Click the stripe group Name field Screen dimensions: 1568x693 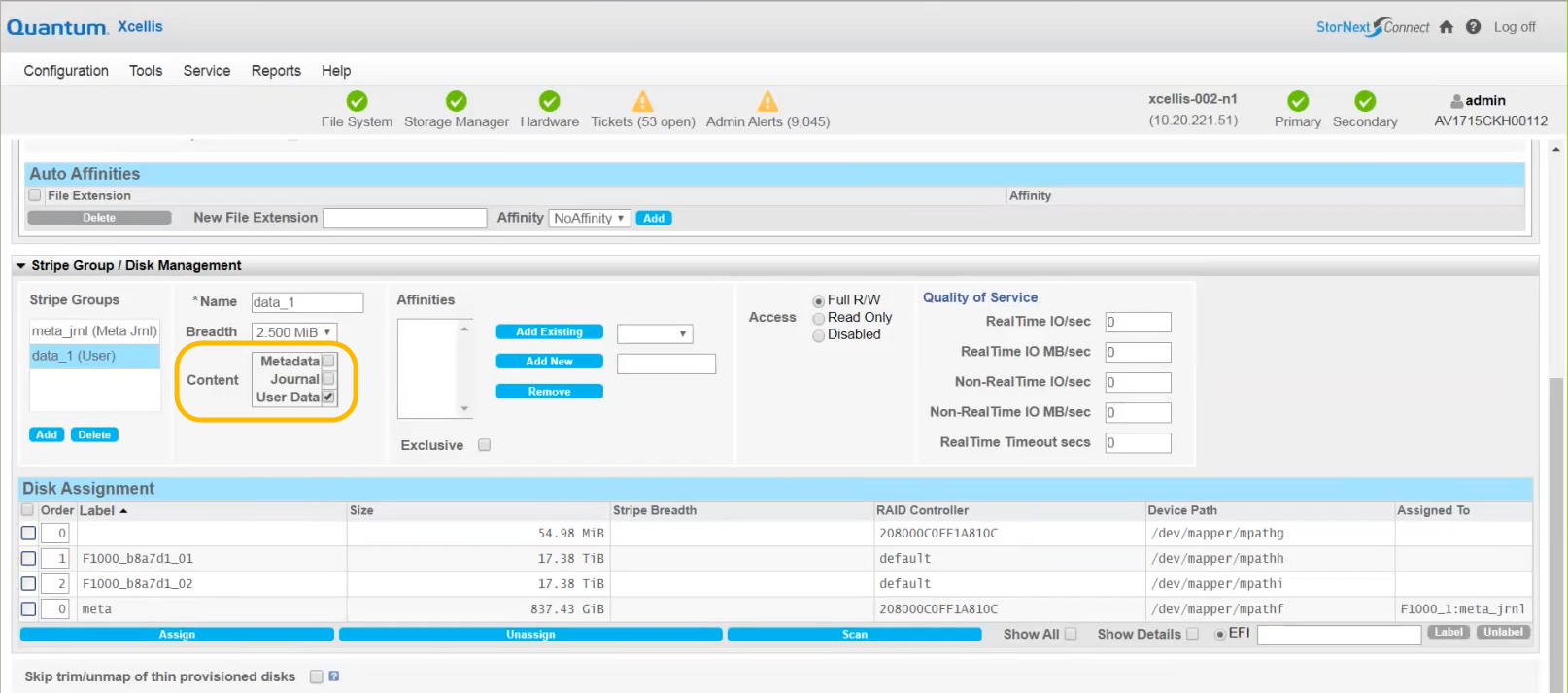307,303
